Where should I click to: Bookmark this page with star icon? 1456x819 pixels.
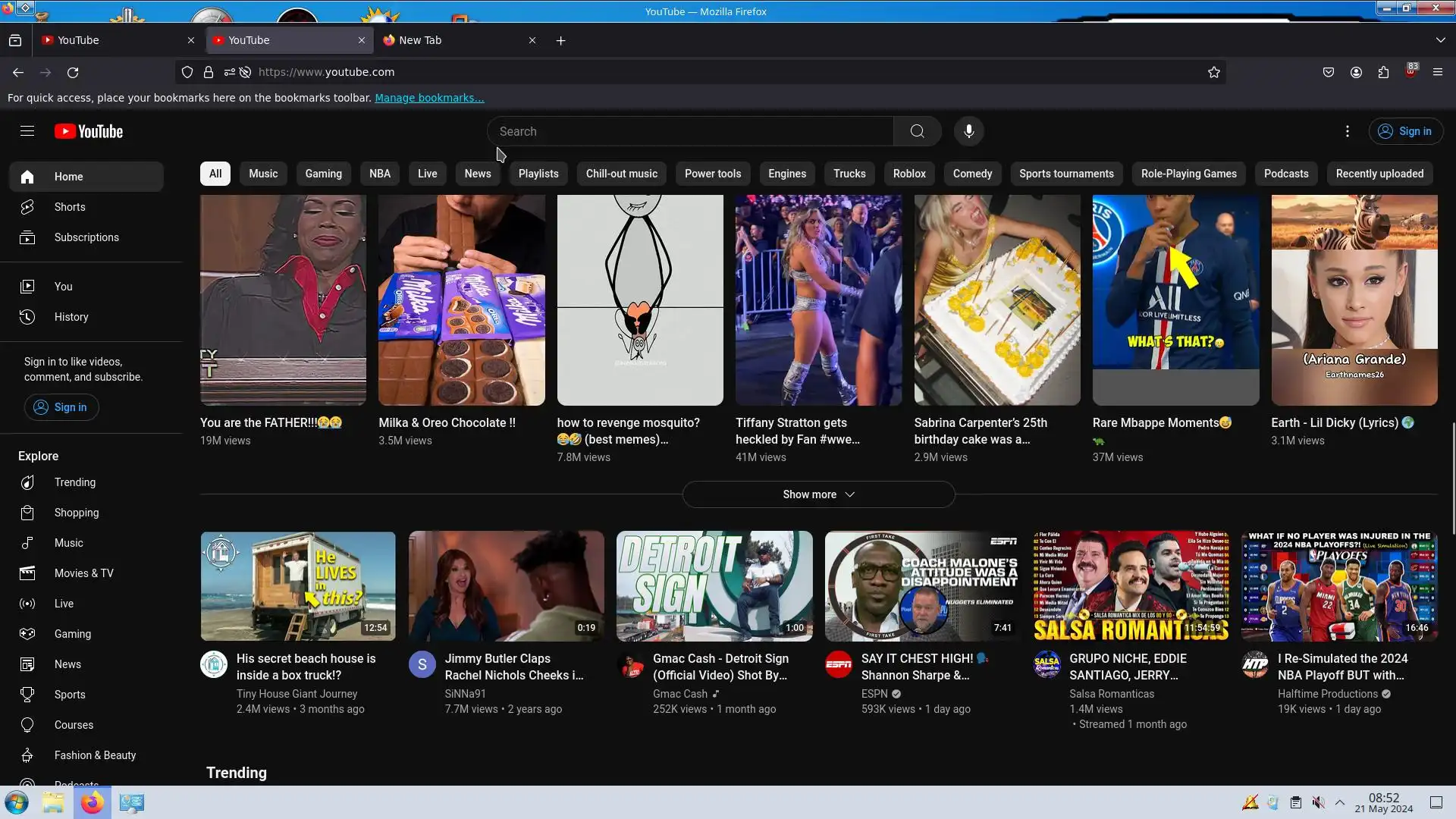(1213, 72)
